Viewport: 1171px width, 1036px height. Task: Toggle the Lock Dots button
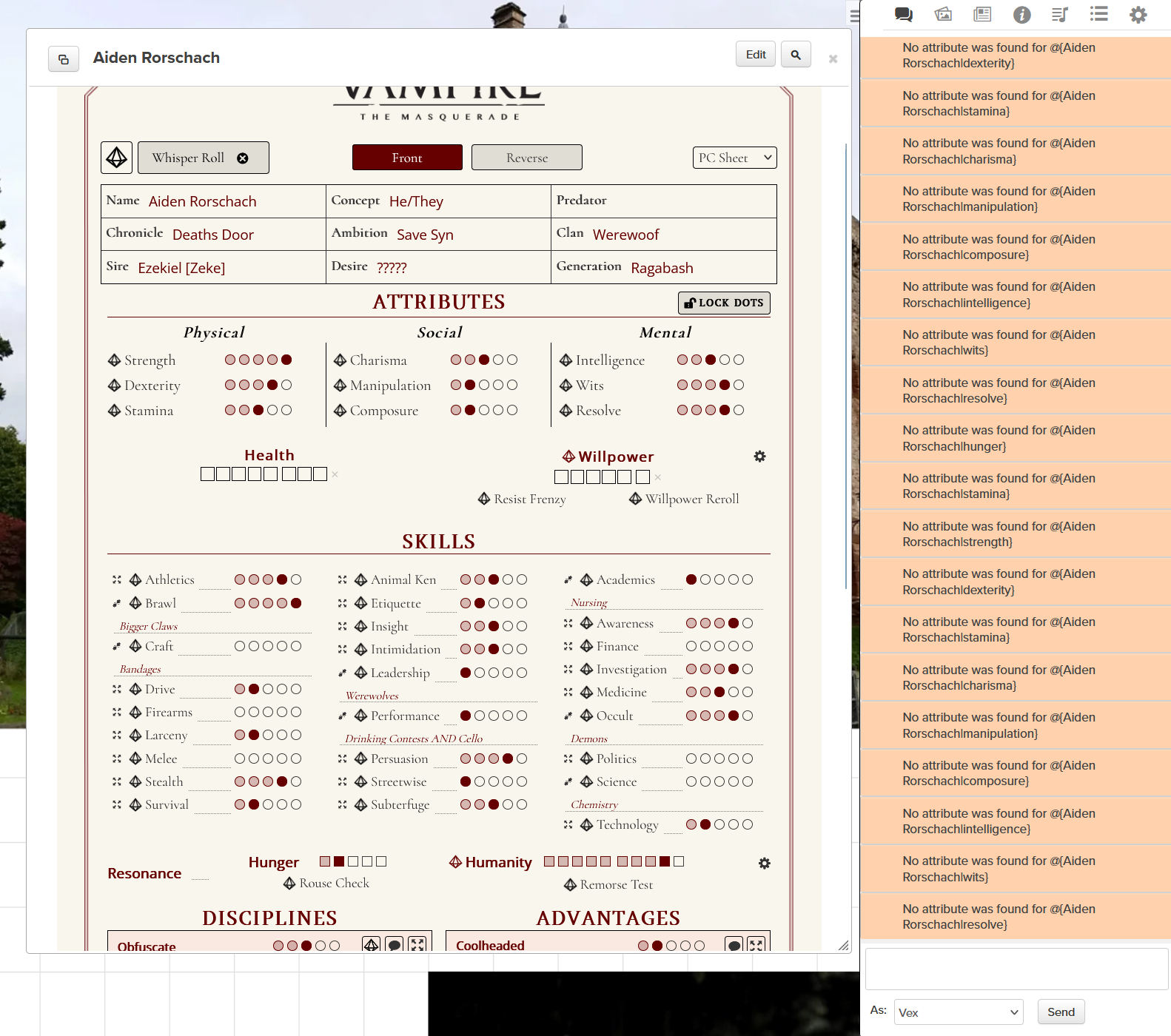tap(724, 303)
